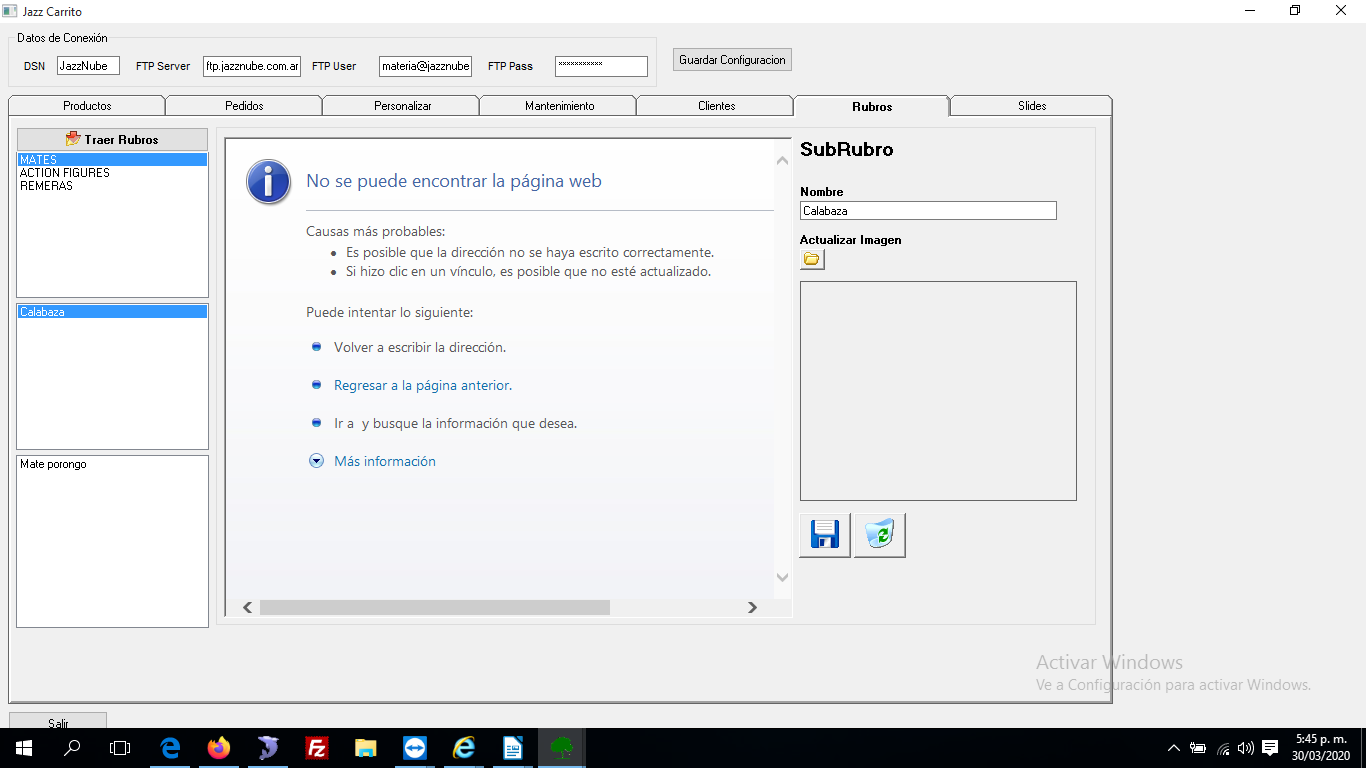
Task: Launch Firefox from the taskbar
Action: 219,747
